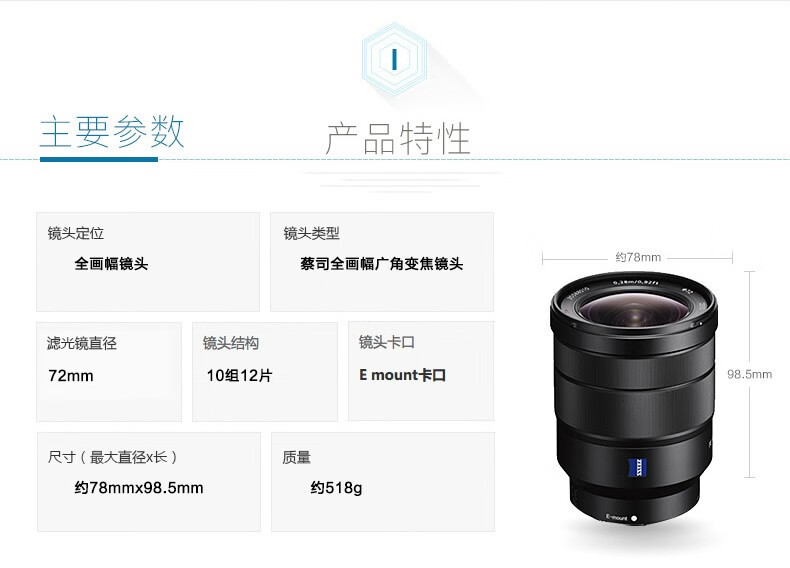This screenshot has width=790, height=568.
Task: Click the 98.5mm height dimension label
Action: click(749, 374)
